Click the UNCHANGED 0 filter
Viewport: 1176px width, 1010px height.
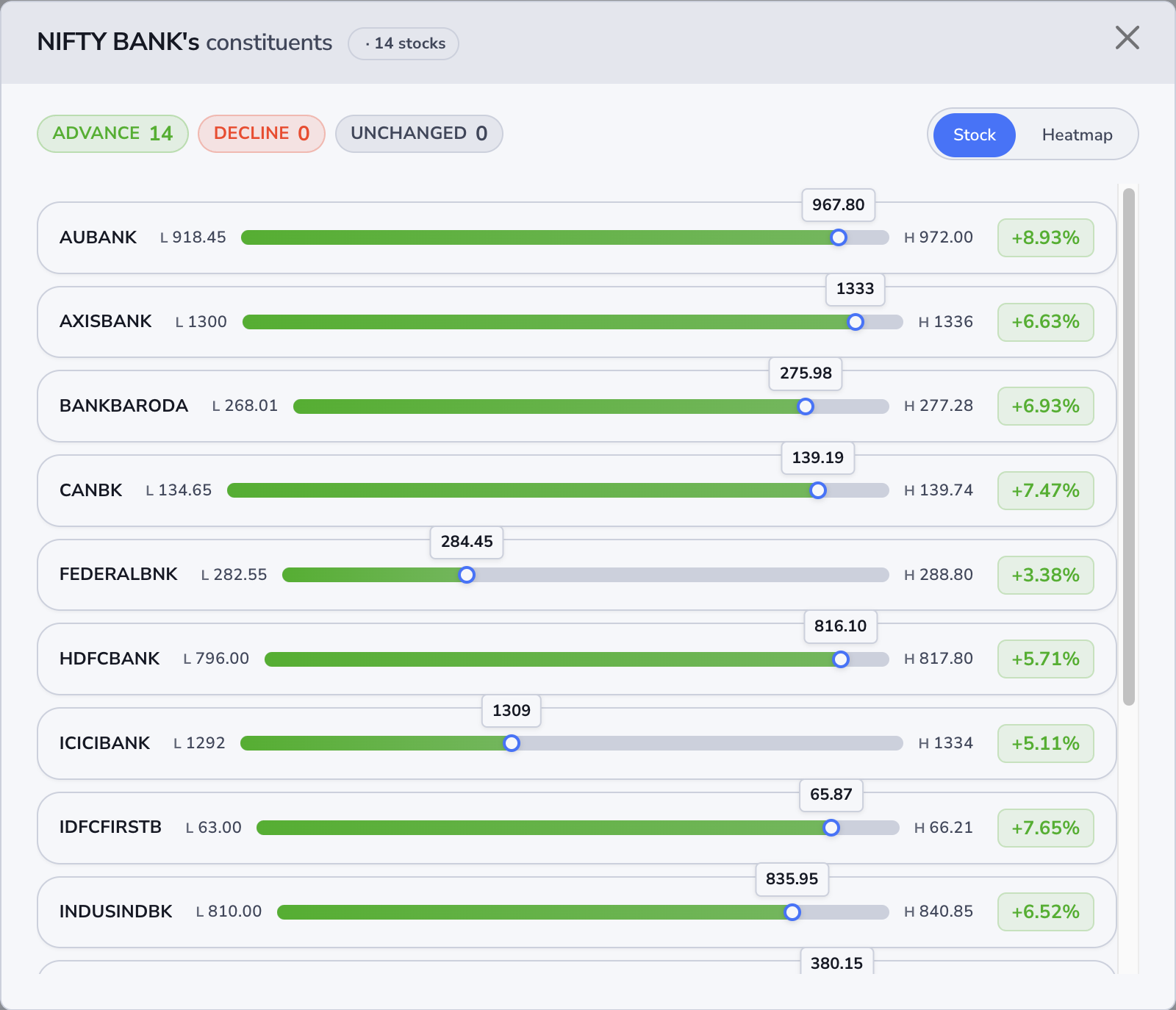[419, 133]
